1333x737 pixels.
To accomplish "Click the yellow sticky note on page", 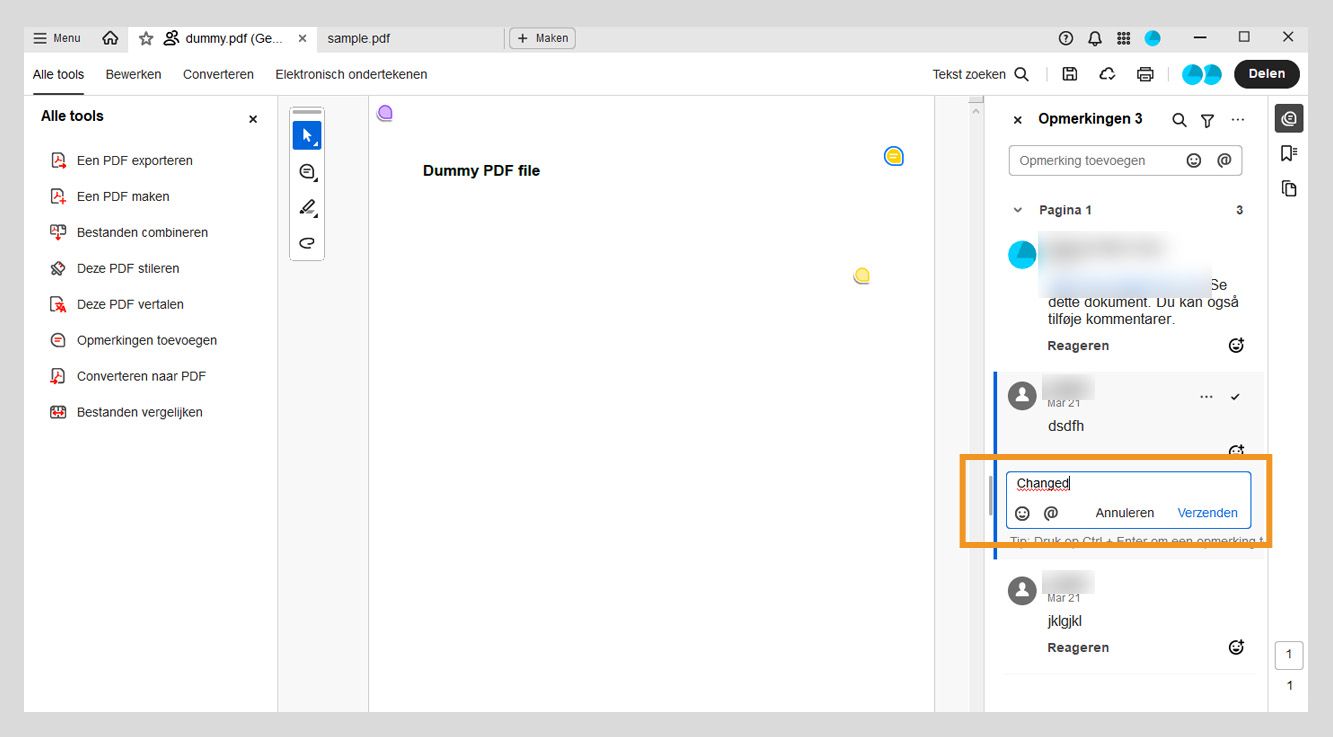I will [861, 275].
